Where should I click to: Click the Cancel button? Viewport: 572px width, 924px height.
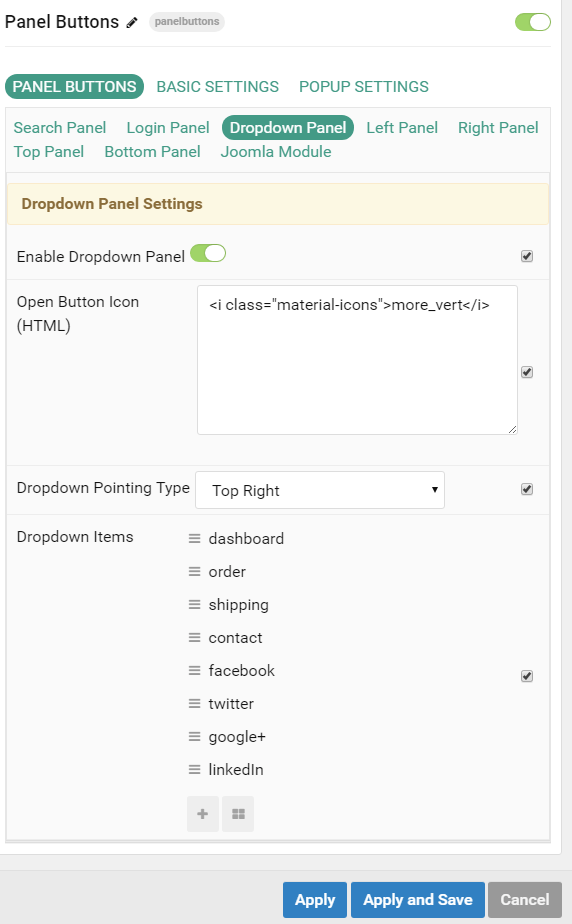[525, 900]
